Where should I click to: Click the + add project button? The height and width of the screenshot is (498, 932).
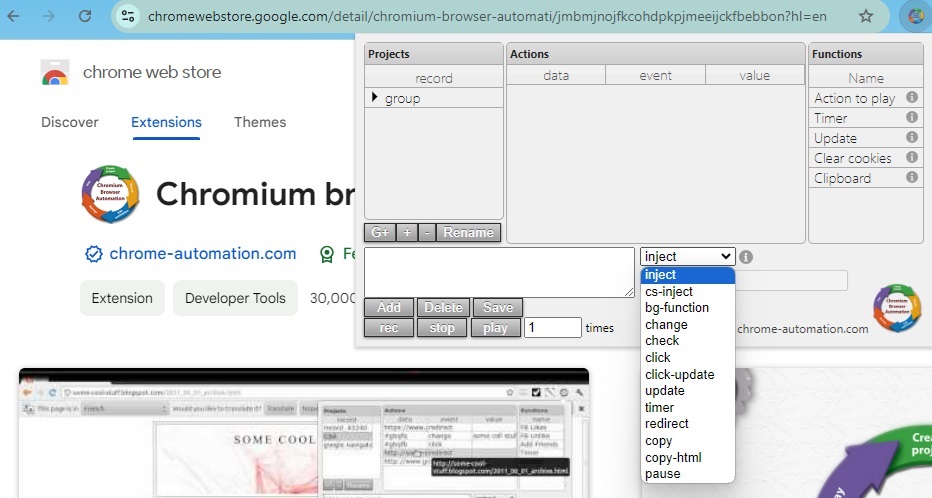pyautogui.click(x=407, y=232)
